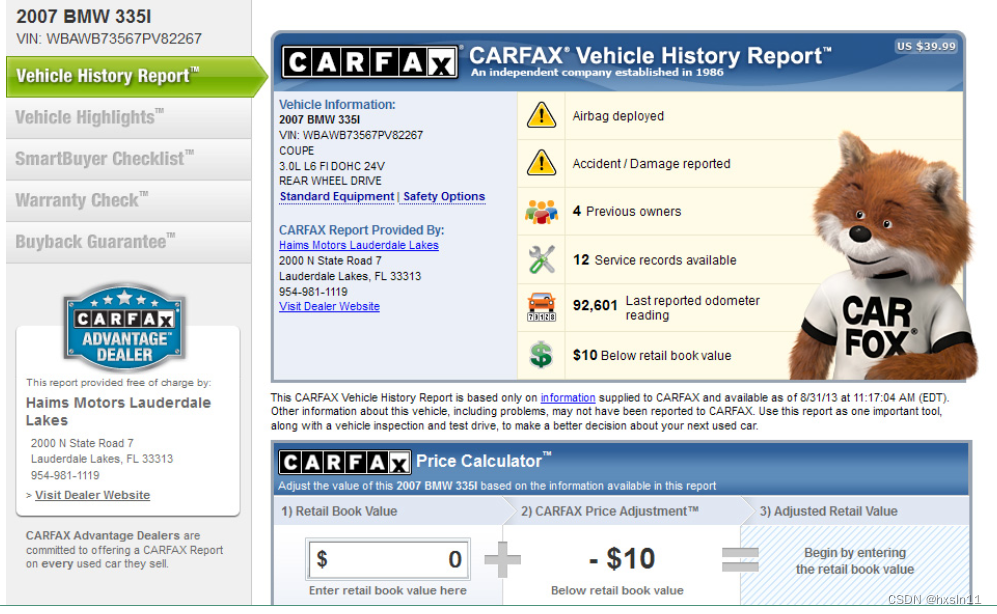Click the REAR WHEEL DRIVE text
The width and height of the screenshot is (997, 614).
tap(330, 181)
